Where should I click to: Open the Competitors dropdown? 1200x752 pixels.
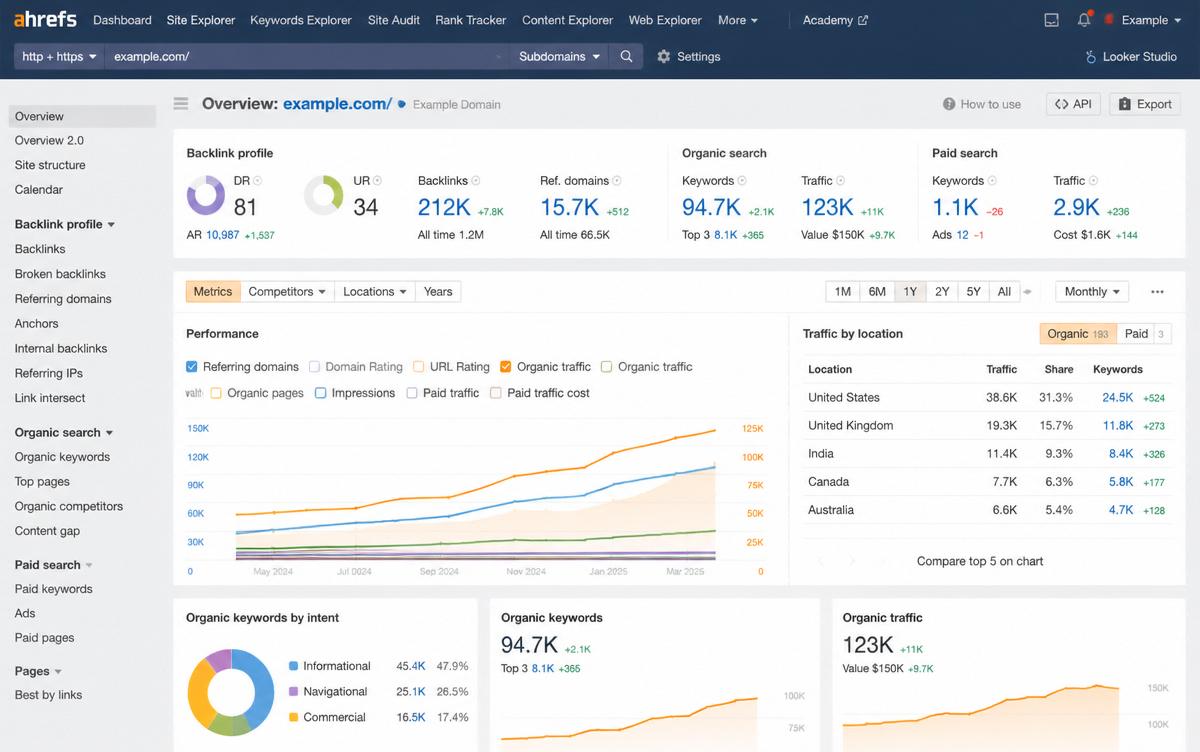287,292
